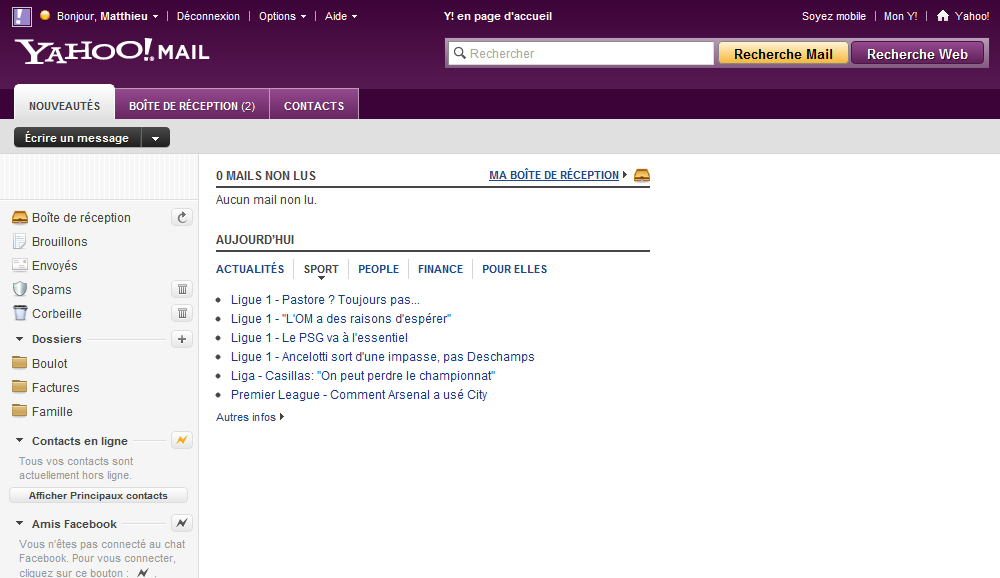Open the Ma boîte de réception link

coord(554,175)
